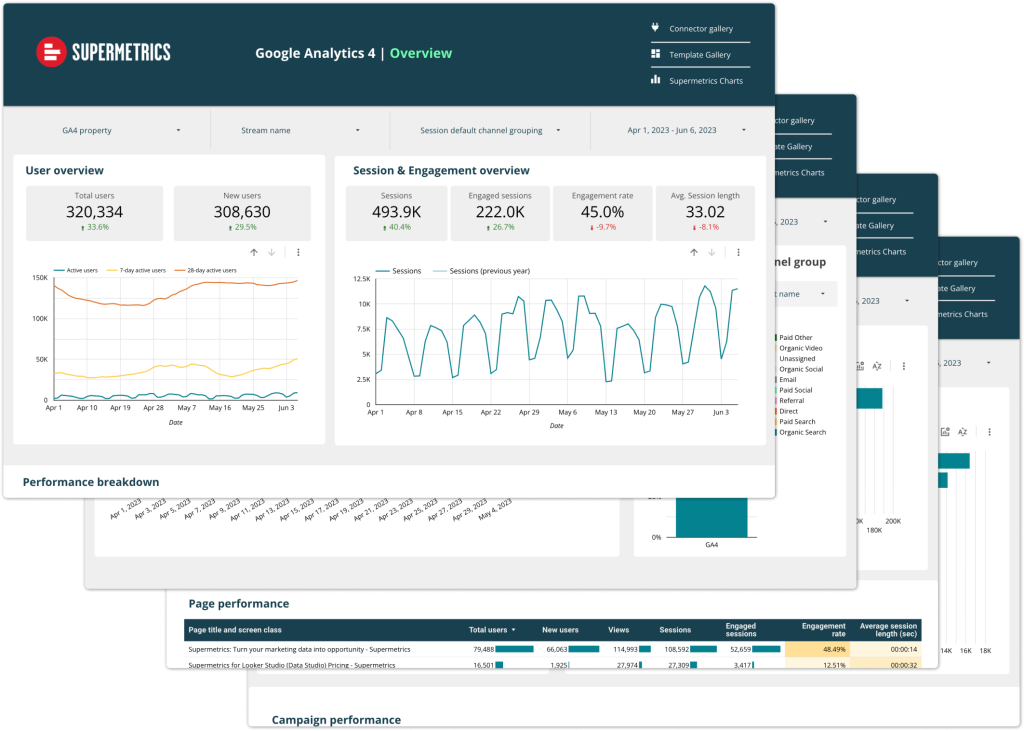The width and height of the screenshot is (1024, 731).
Task: Expand Session default channel grouping filter
Action: (490, 130)
